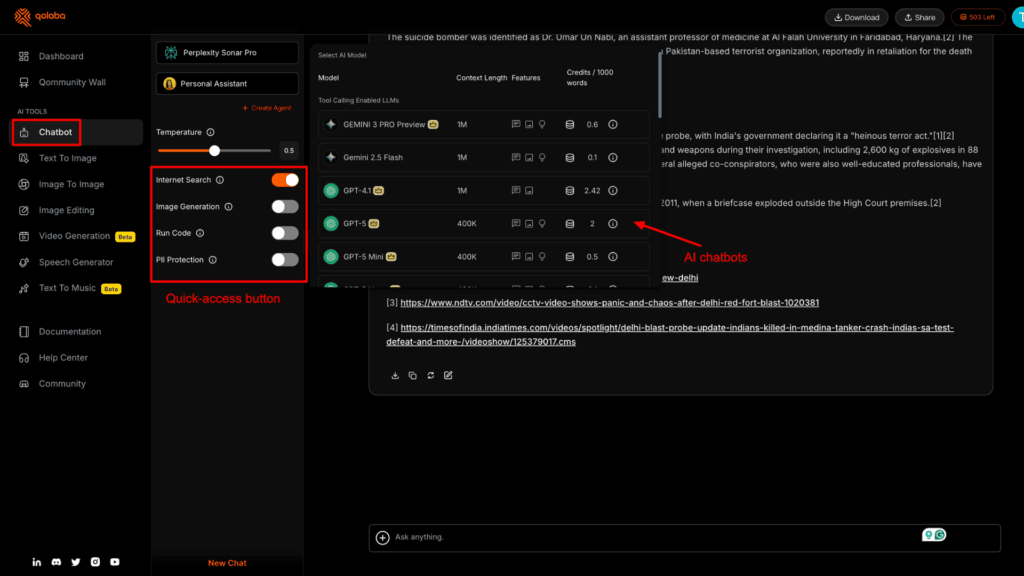The height and width of the screenshot is (576, 1024).
Task: Click Image Generation info icon
Action: pyautogui.click(x=229, y=206)
